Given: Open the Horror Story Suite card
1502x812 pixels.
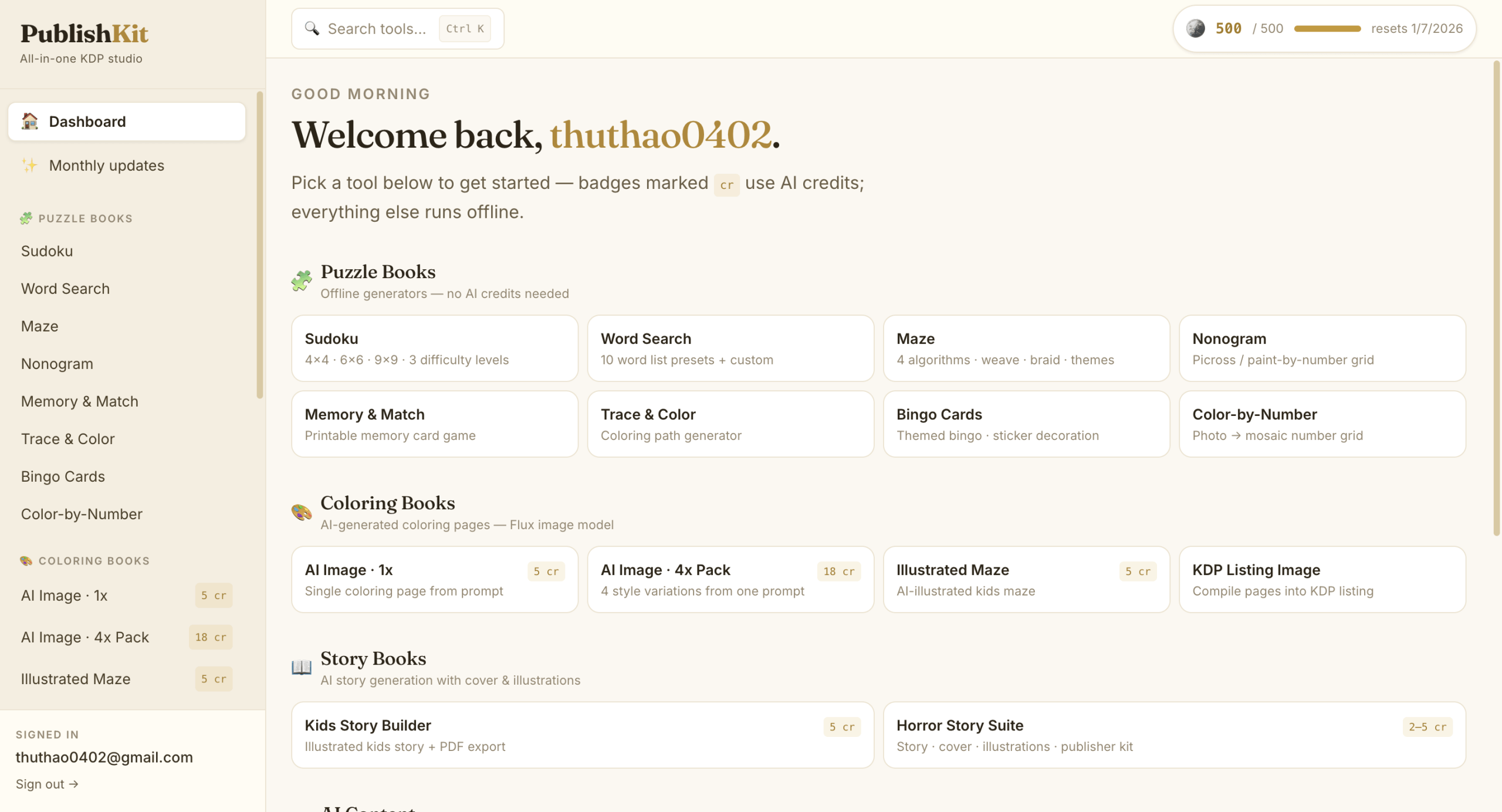Looking at the screenshot, I should tap(1175, 735).
